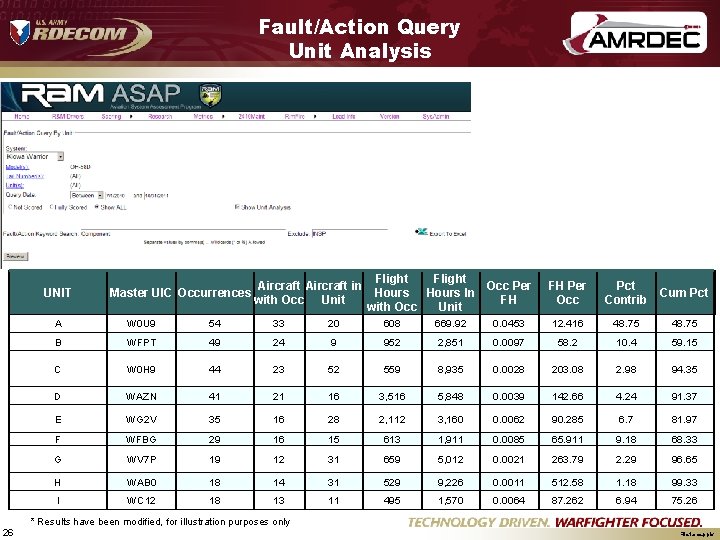The height and width of the screenshot is (540, 720).
Task: Click the Export To Excel link text
Action: pos(448,234)
